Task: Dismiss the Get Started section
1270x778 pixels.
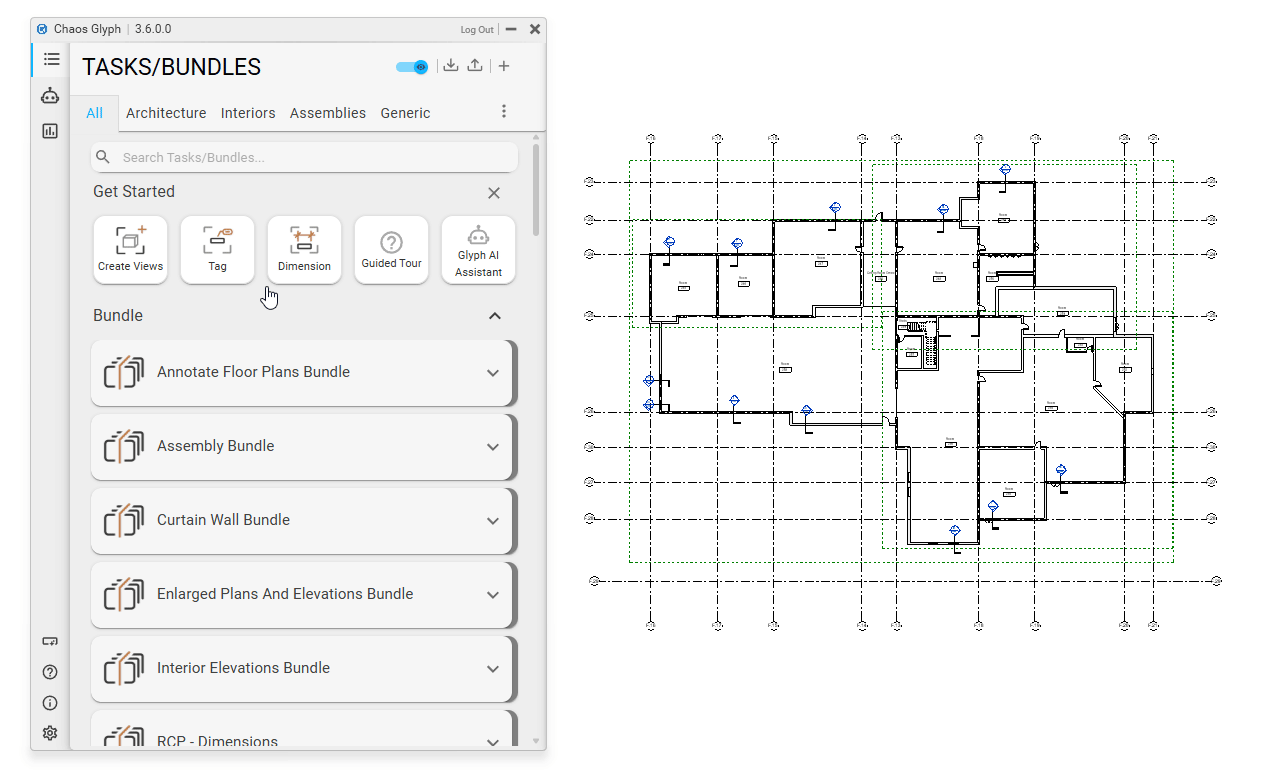Action: 494,193
